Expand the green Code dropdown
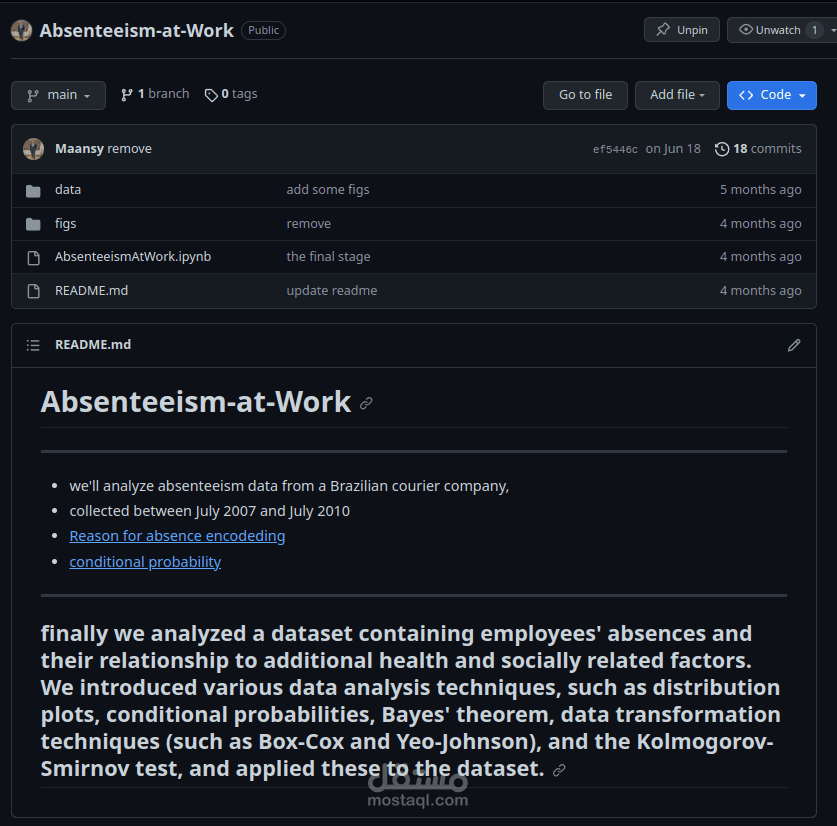 coord(771,95)
